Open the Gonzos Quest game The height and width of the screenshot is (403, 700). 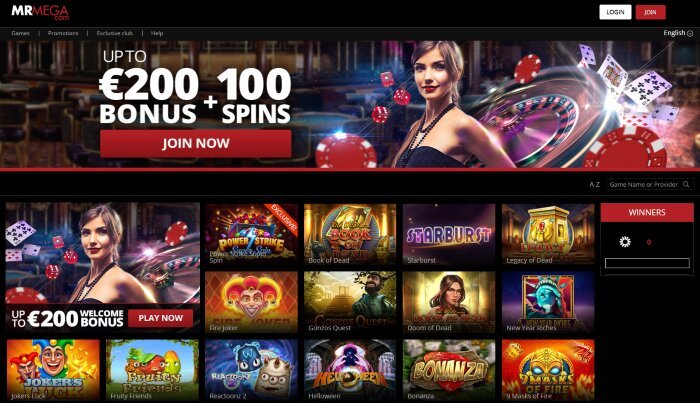click(x=350, y=302)
